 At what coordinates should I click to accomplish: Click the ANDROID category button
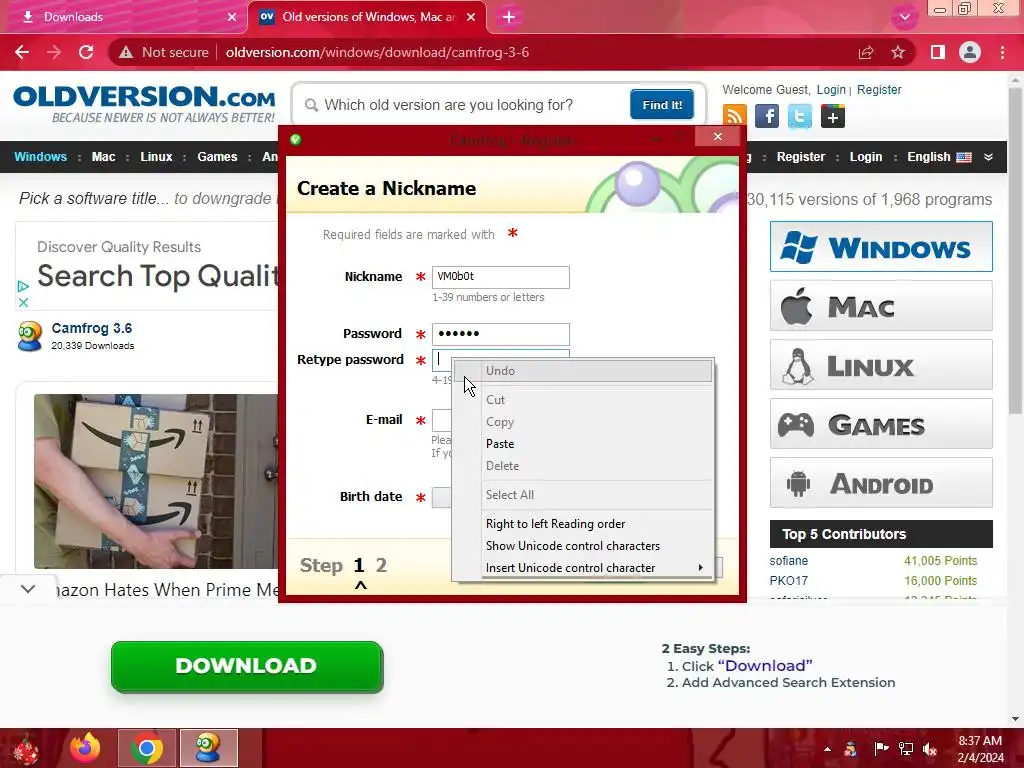[x=881, y=483]
